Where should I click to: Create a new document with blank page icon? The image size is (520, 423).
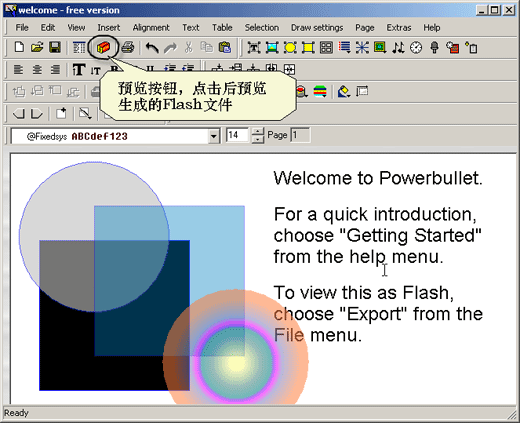(x=19, y=47)
